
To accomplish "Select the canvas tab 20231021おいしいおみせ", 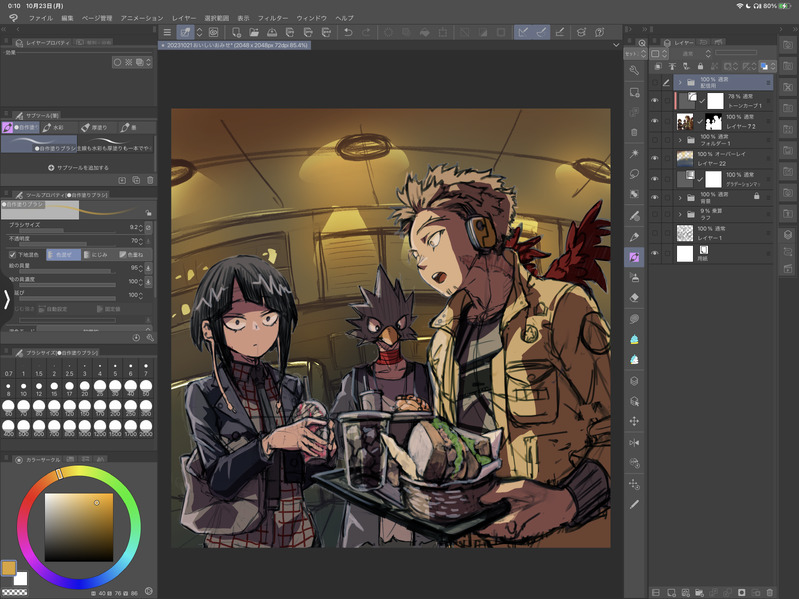I will (x=235, y=45).
